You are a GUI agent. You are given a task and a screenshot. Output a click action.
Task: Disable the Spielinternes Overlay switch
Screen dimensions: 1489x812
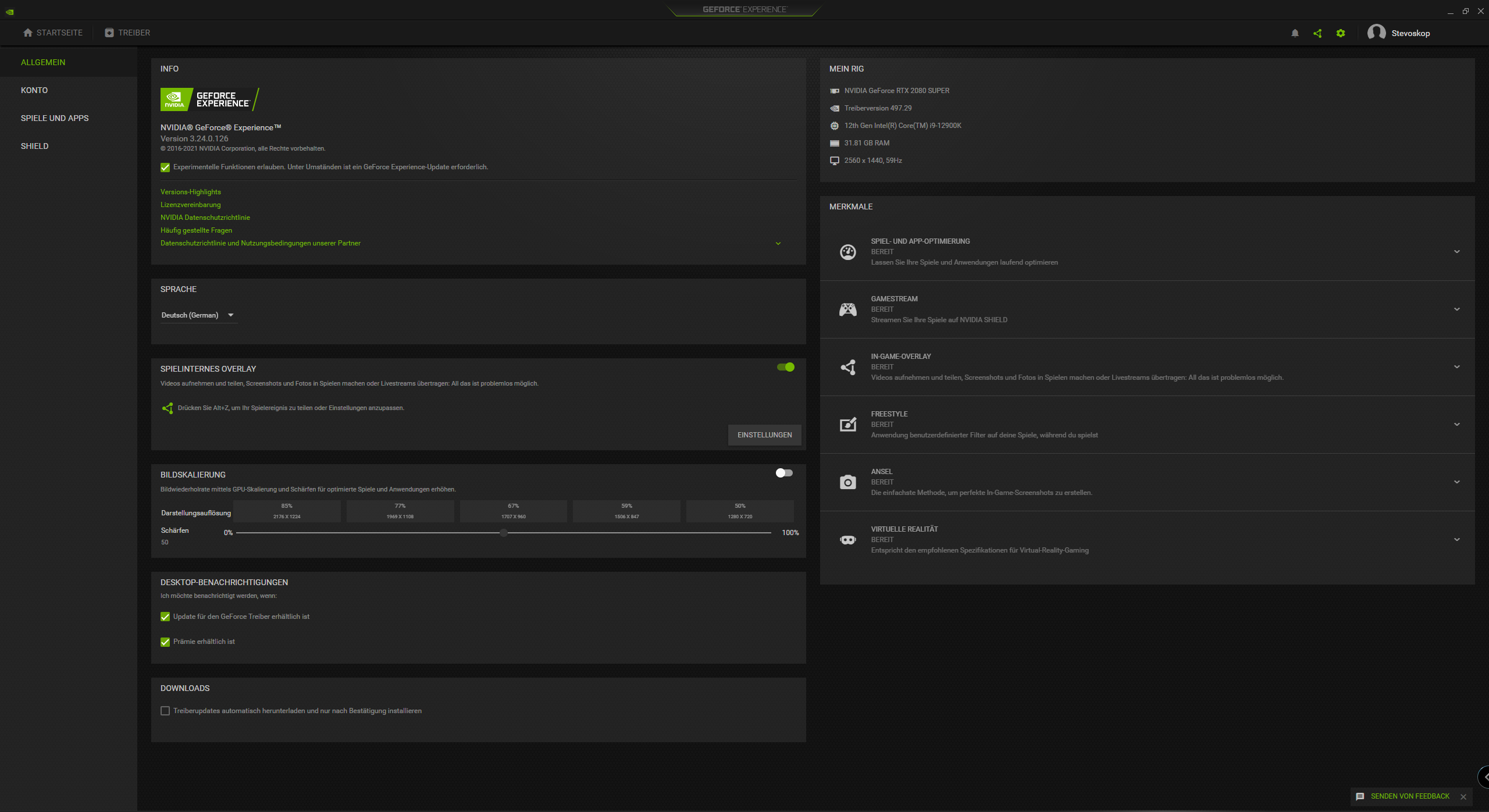[x=786, y=367]
